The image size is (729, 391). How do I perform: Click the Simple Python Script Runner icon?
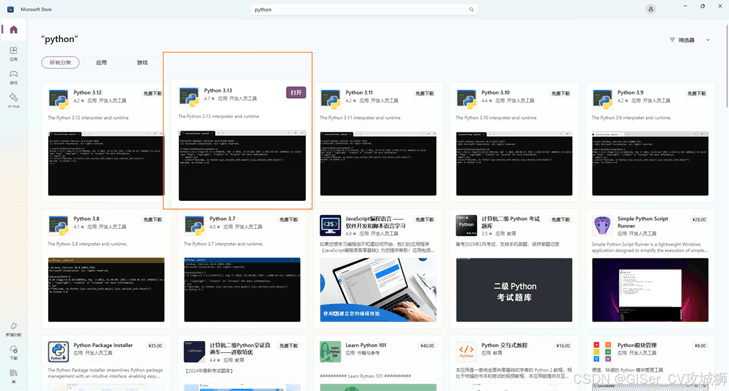pos(602,225)
